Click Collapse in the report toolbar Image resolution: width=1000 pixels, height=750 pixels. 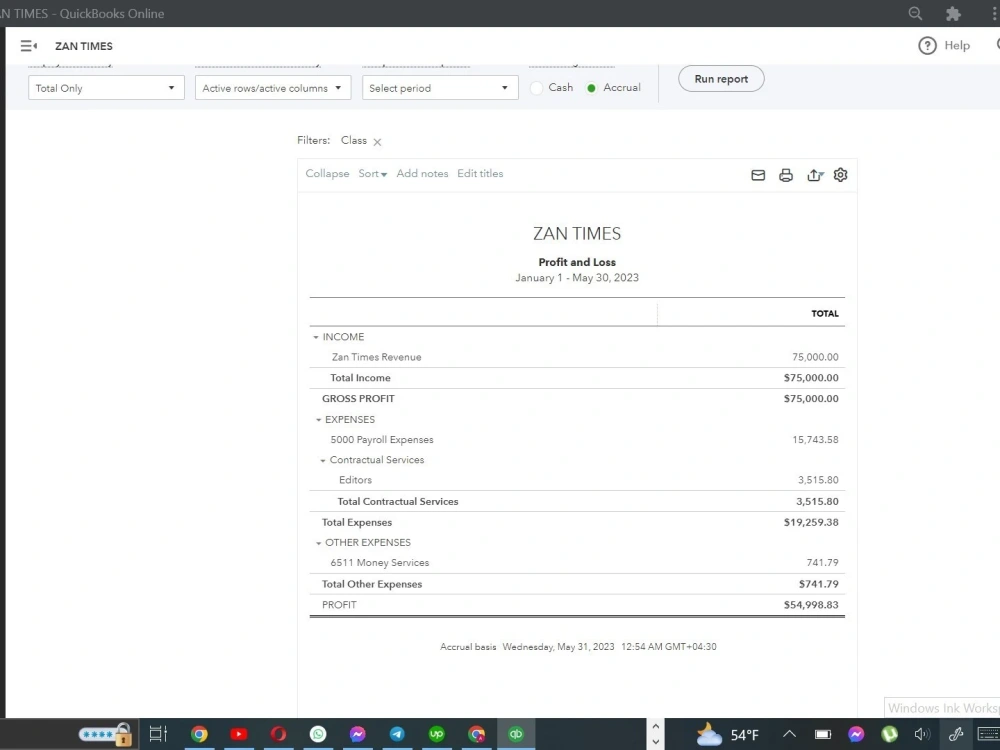(x=327, y=173)
